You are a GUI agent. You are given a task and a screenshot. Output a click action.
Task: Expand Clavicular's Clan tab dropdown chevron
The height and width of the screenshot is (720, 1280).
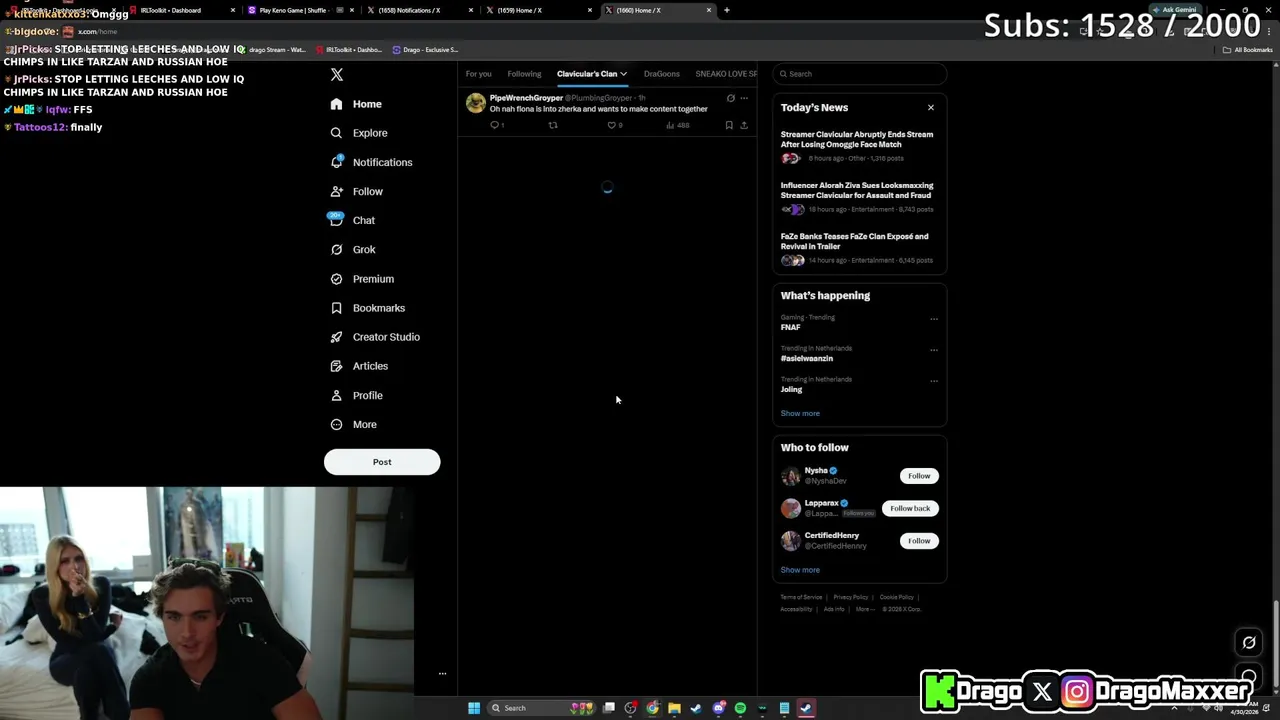(623, 74)
